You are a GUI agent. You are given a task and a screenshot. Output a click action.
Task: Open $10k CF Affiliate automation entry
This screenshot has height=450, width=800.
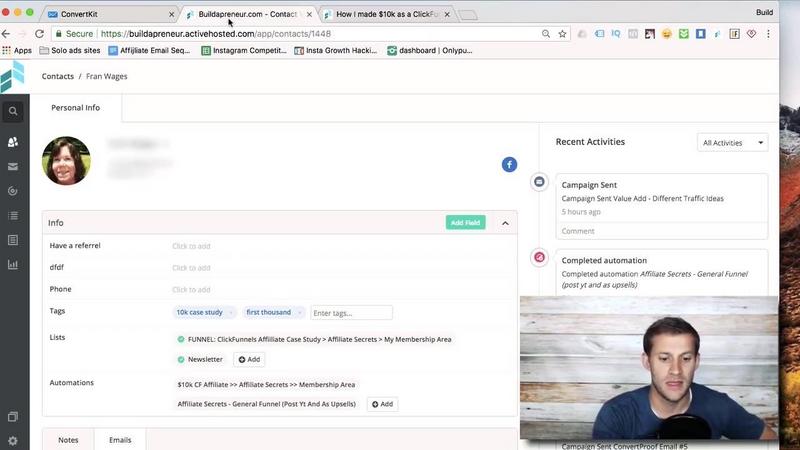[266, 385]
